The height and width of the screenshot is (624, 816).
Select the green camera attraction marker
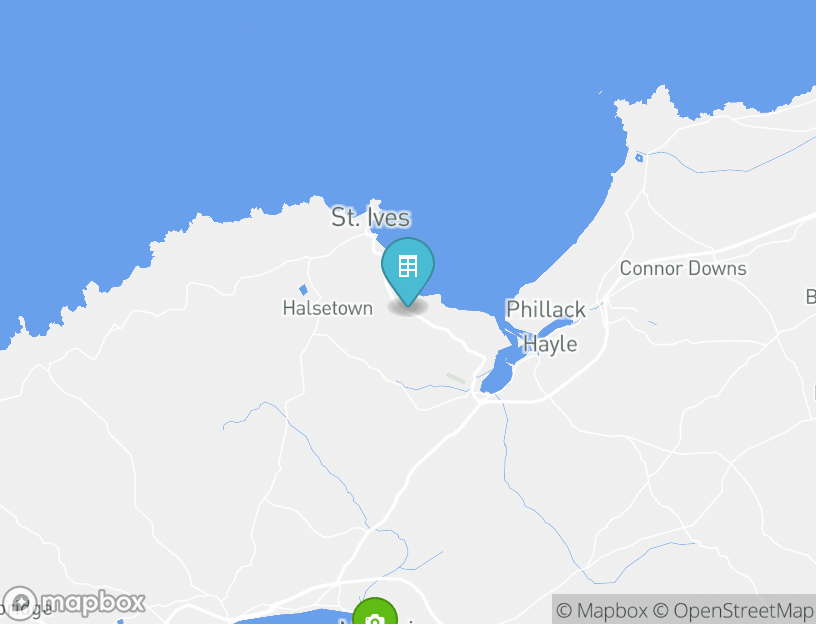pos(375,612)
